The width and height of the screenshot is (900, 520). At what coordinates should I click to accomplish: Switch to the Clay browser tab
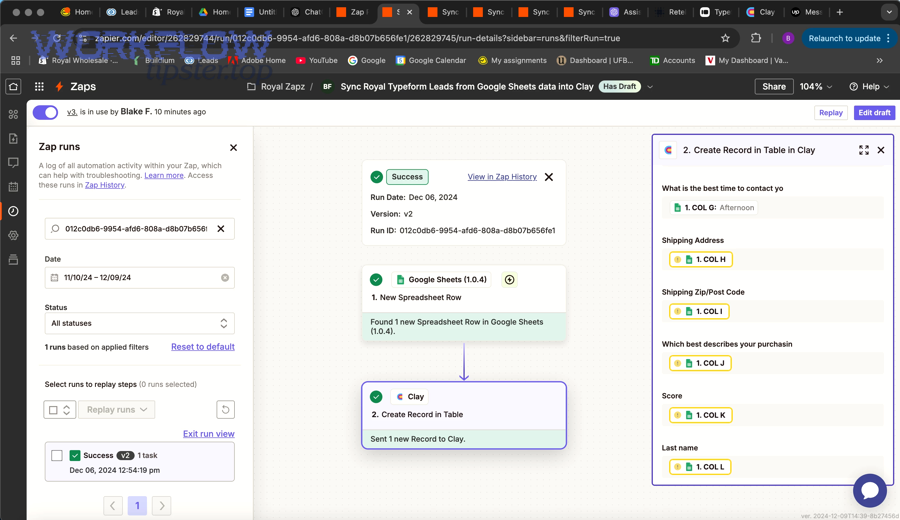[x=760, y=12]
